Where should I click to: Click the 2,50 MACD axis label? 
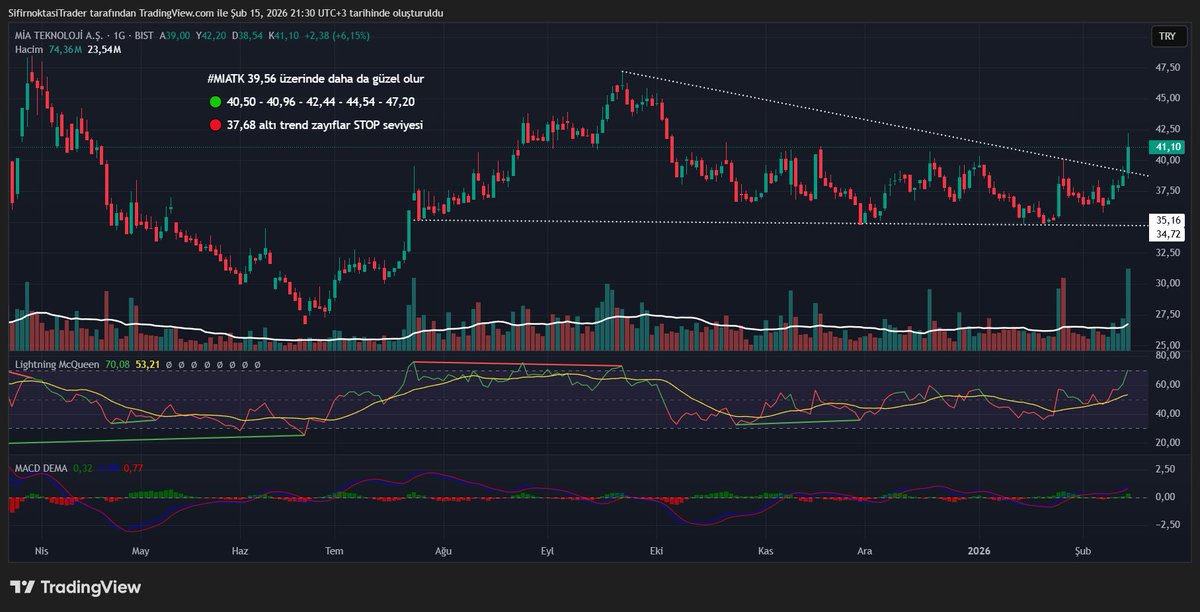point(1167,469)
